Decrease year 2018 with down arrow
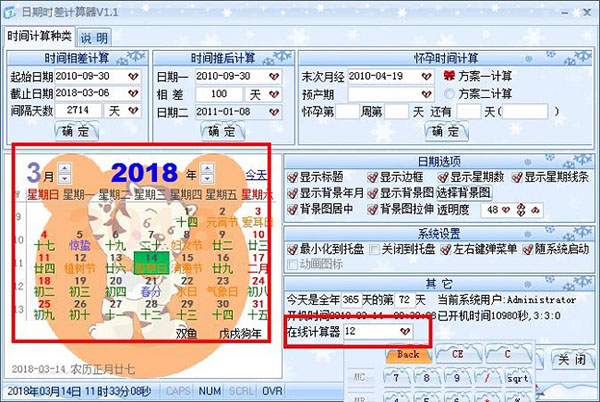The height and width of the screenshot is (402, 600). pyautogui.click(x=207, y=178)
